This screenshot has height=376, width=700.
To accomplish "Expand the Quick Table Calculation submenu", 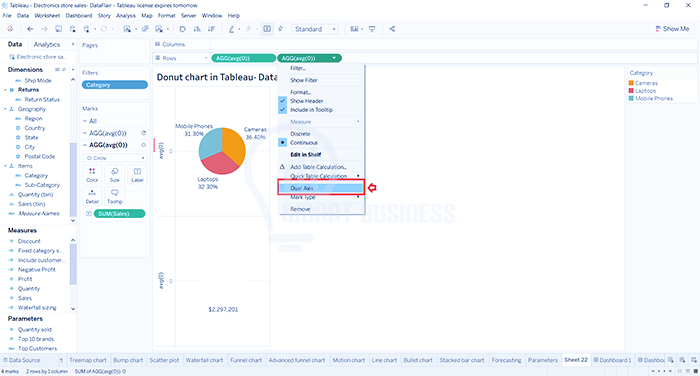I will pyautogui.click(x=321, y=176).
